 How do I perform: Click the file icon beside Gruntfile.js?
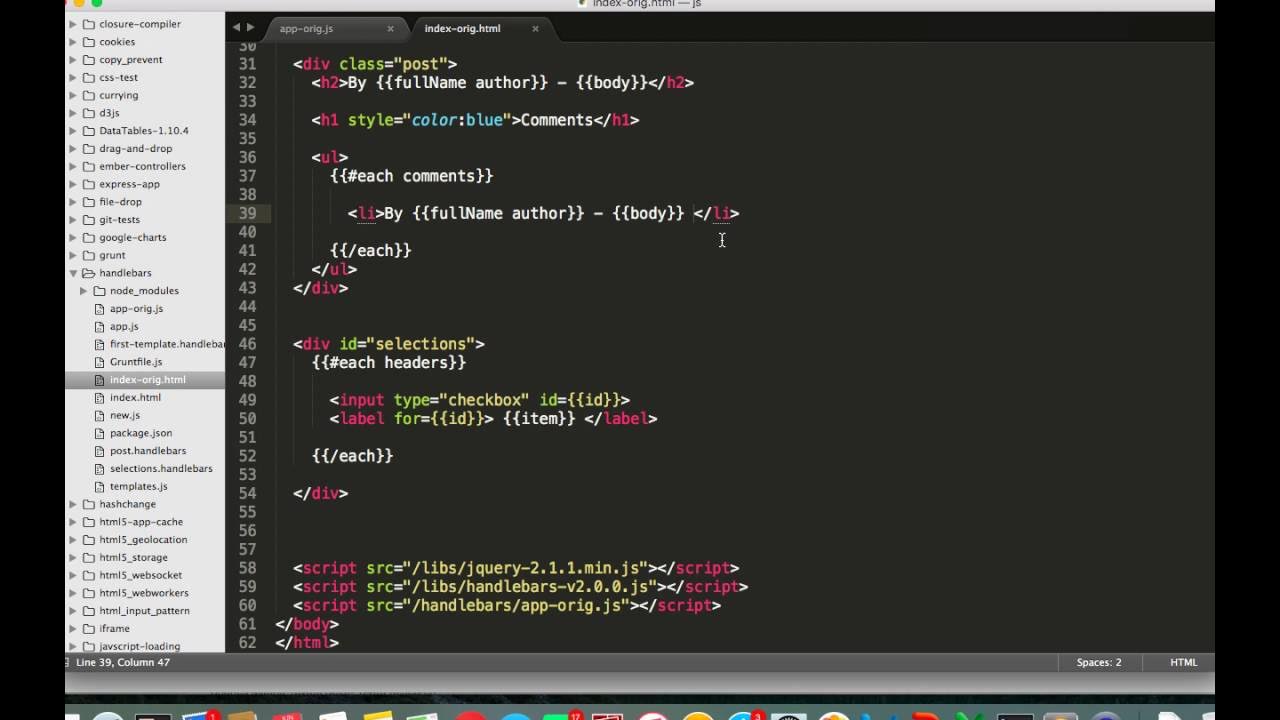(x=100, y=362)
